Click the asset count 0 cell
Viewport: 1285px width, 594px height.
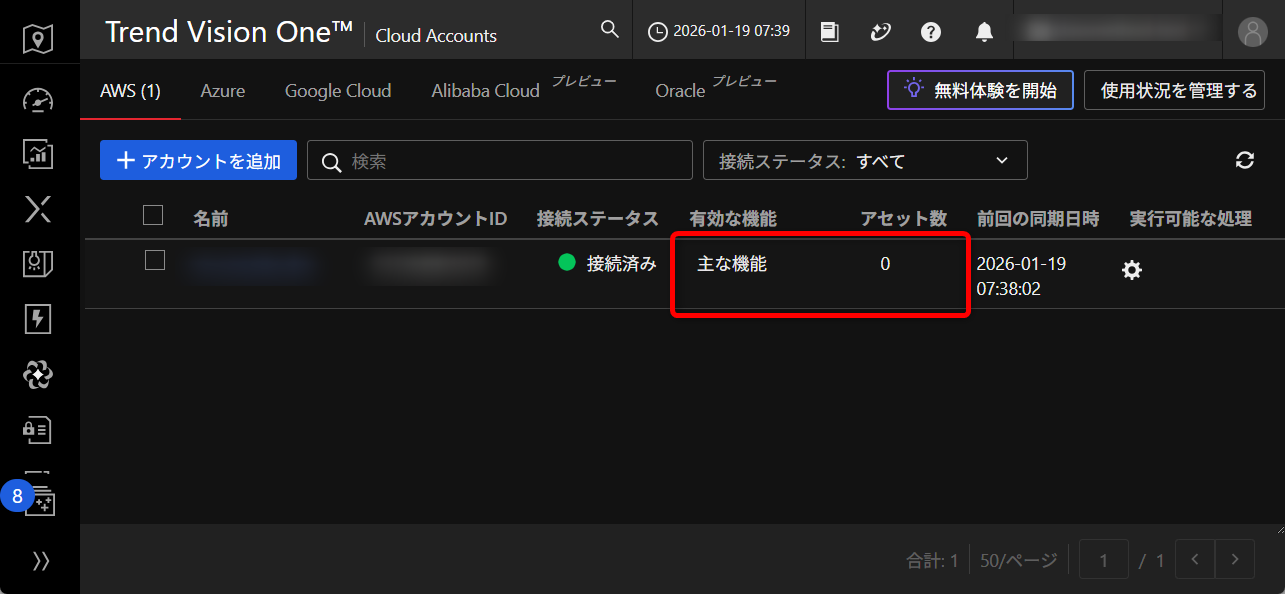pyautogui.click(x=885, y=264)
